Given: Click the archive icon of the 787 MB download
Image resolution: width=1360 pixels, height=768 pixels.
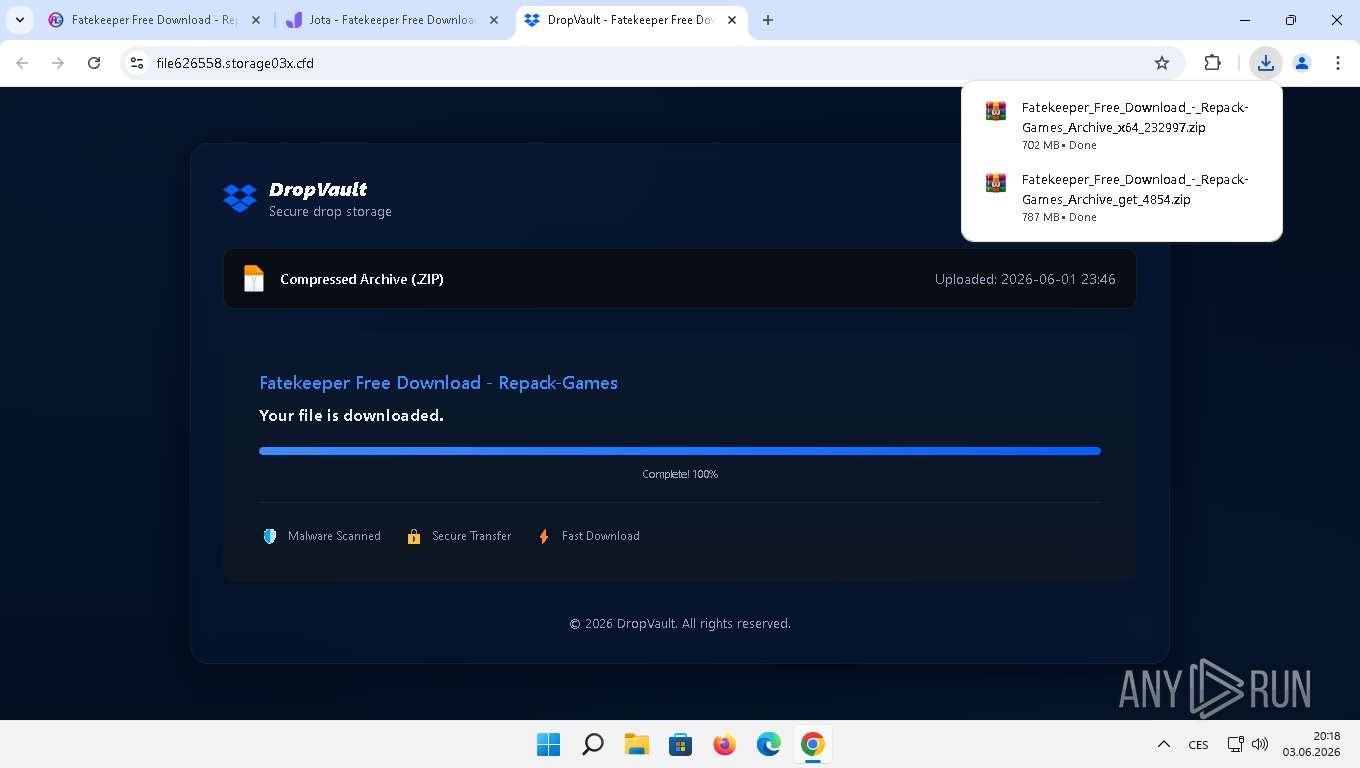Looking at the screenshot, I should 996,183.
